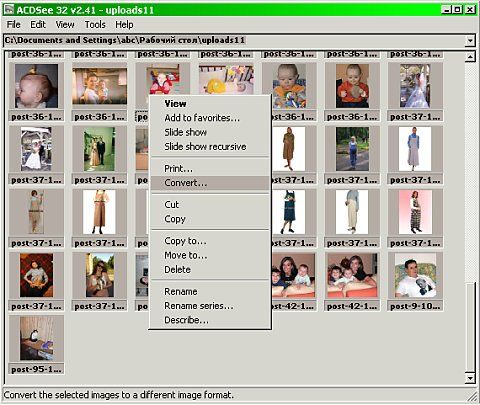The width and height of the screenshot is (480, 405).
Task: Select person in cream trousers thumbnail
Action: point(352,212)
